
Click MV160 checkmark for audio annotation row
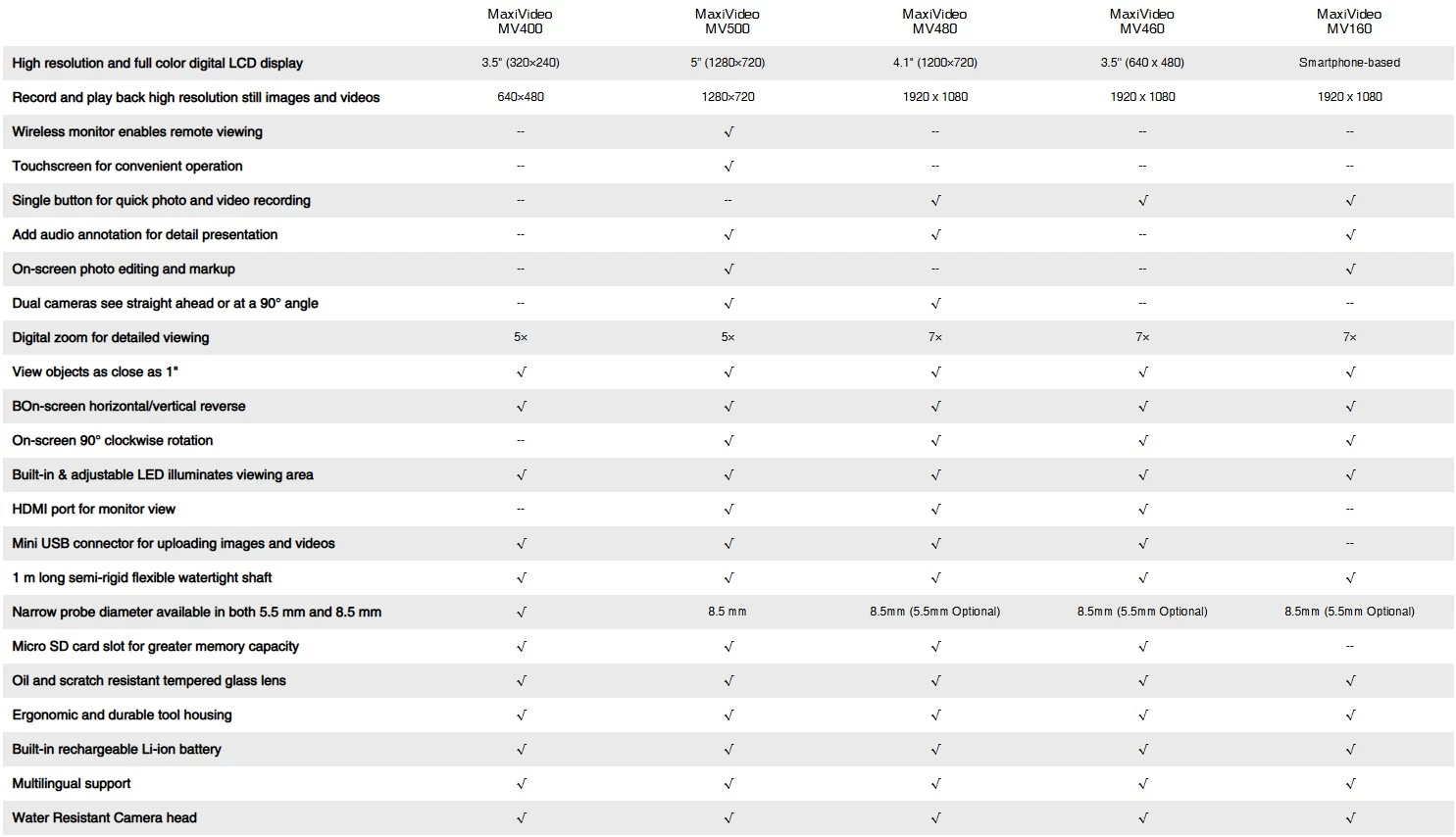[1350, 235]
